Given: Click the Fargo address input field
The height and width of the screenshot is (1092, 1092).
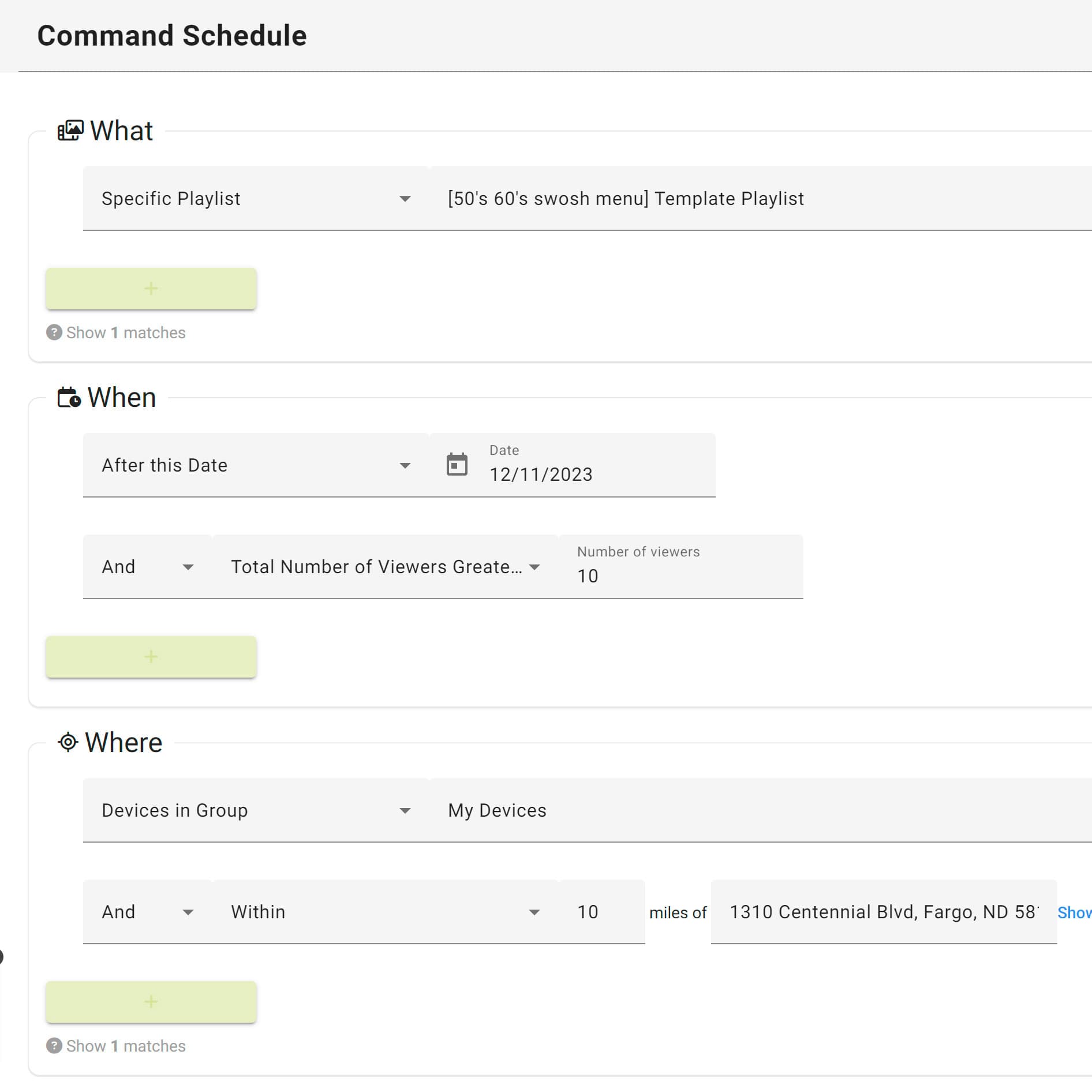Looking at the screenshot, I should coord(883,912).
